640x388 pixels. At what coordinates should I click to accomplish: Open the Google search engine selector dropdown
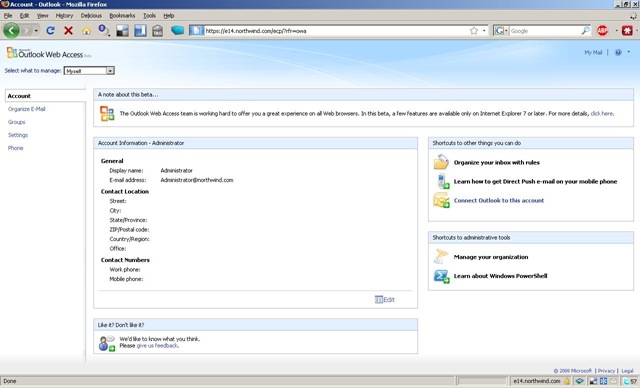click(x=501, y=31)
